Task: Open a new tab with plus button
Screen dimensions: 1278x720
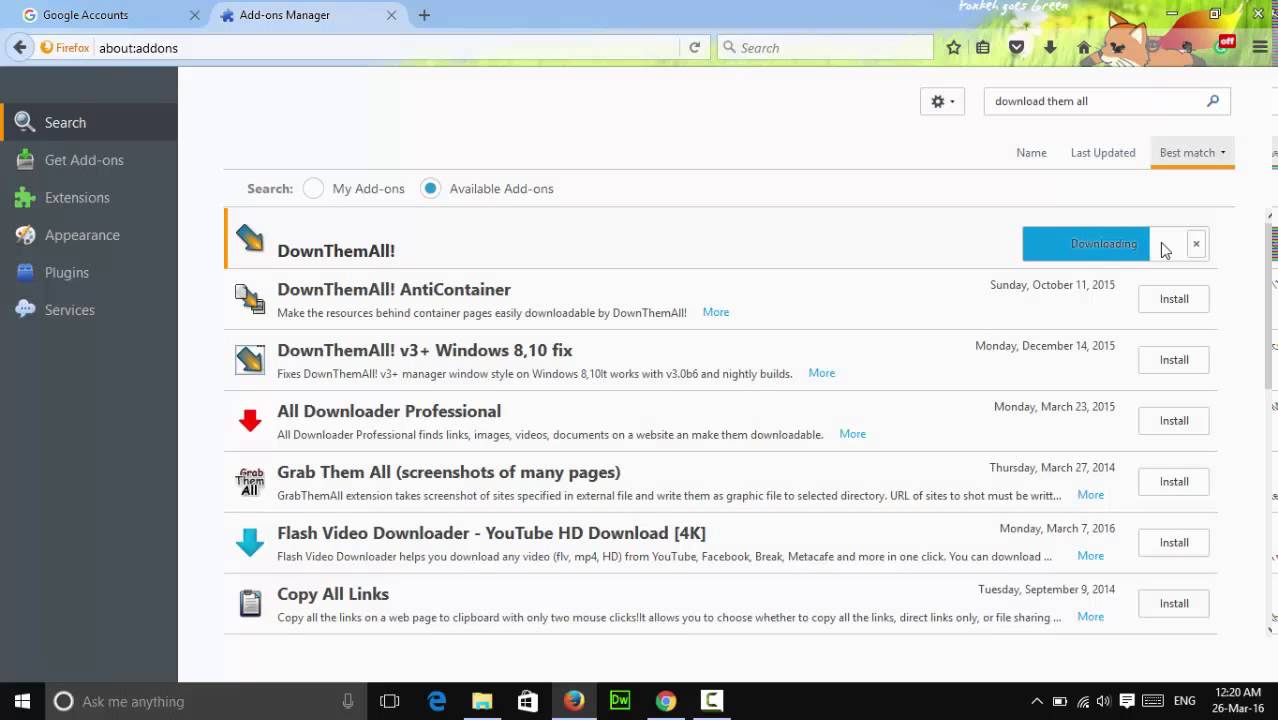Action: point(424,15)
